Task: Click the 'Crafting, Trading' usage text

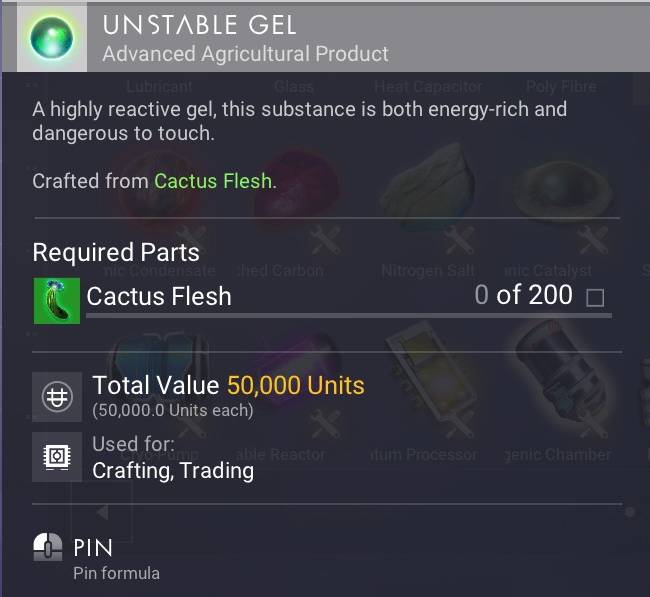Action: (x=172, y=470)
